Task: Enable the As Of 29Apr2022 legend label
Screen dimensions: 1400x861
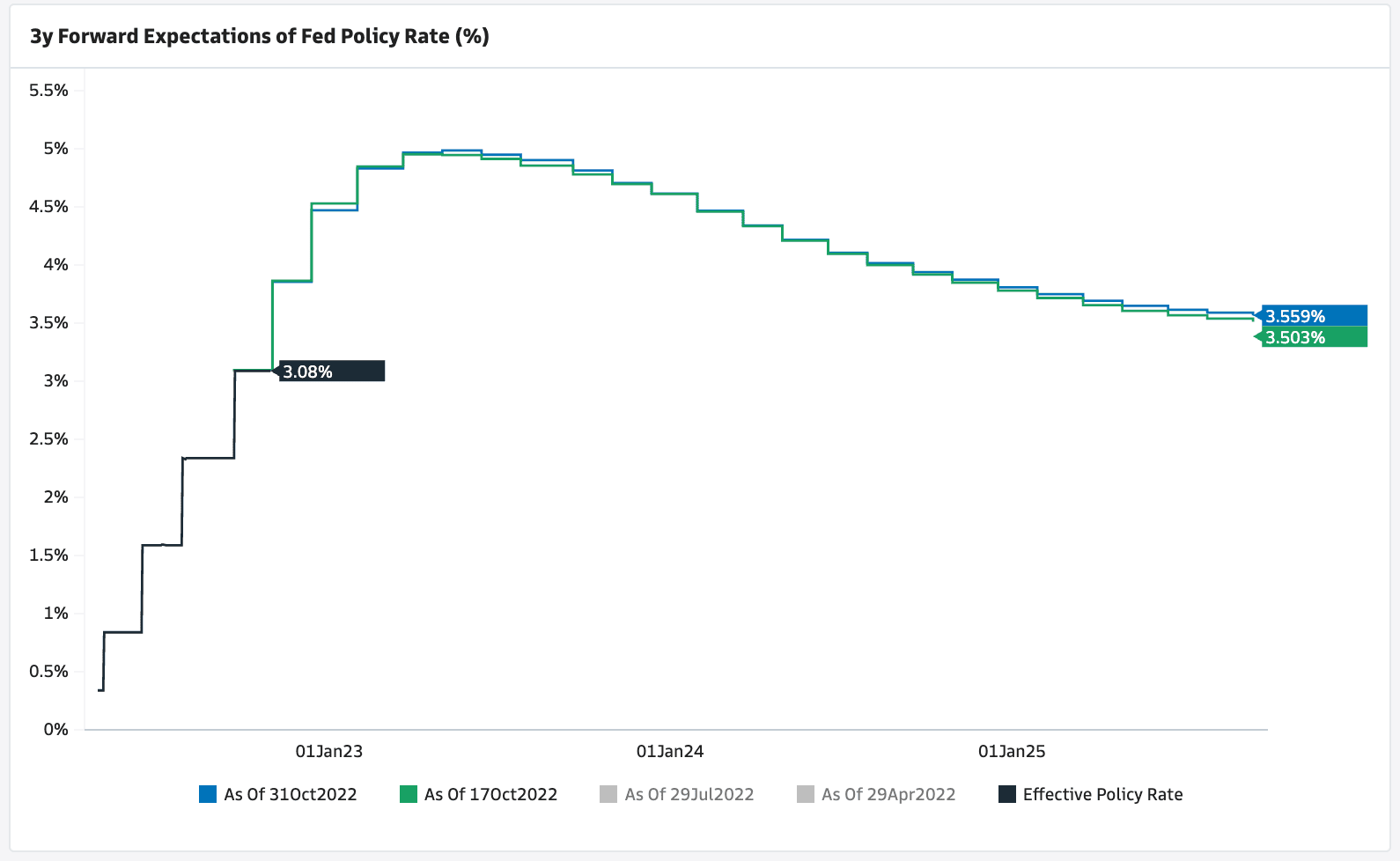Action: pyautogui.click(x=888, y=794)
